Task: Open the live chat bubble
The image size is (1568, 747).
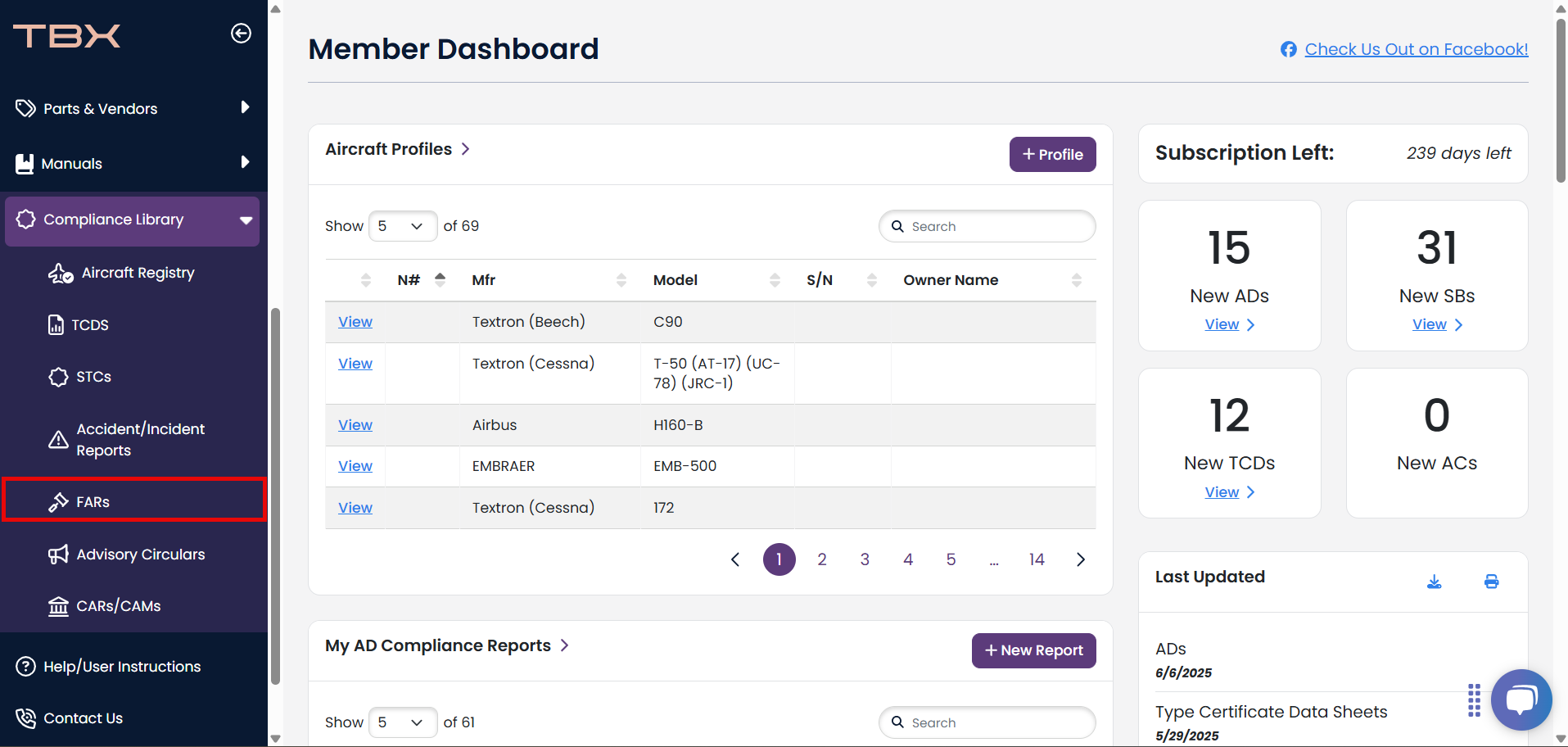Action: pos(1521,699)
